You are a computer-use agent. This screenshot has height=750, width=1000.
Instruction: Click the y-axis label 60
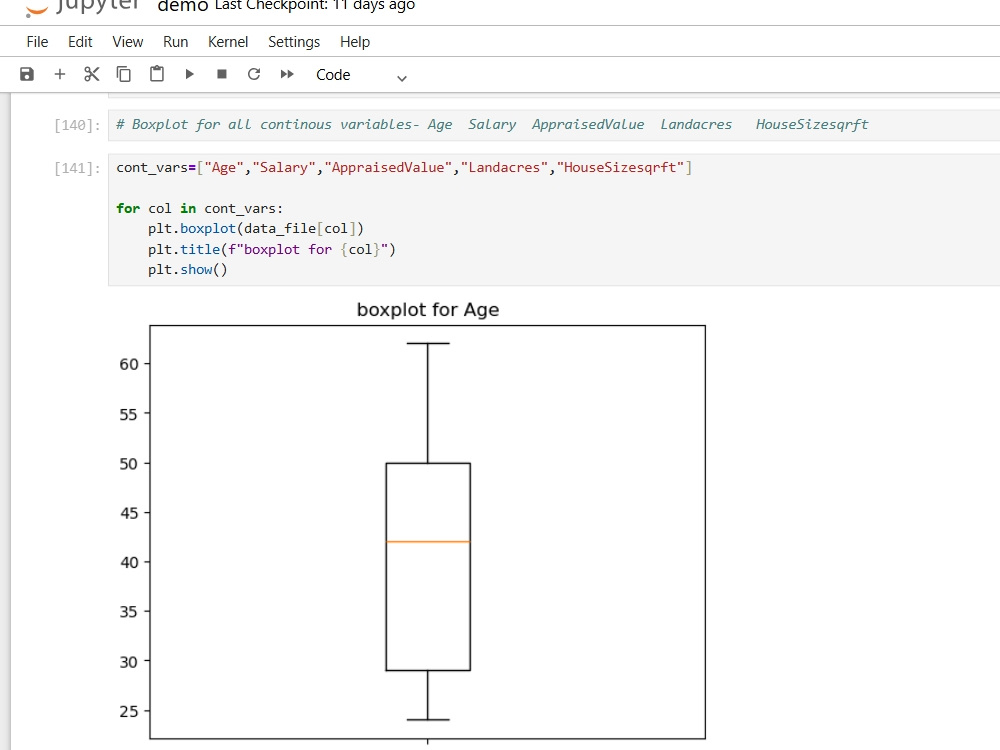click(129, 364)
